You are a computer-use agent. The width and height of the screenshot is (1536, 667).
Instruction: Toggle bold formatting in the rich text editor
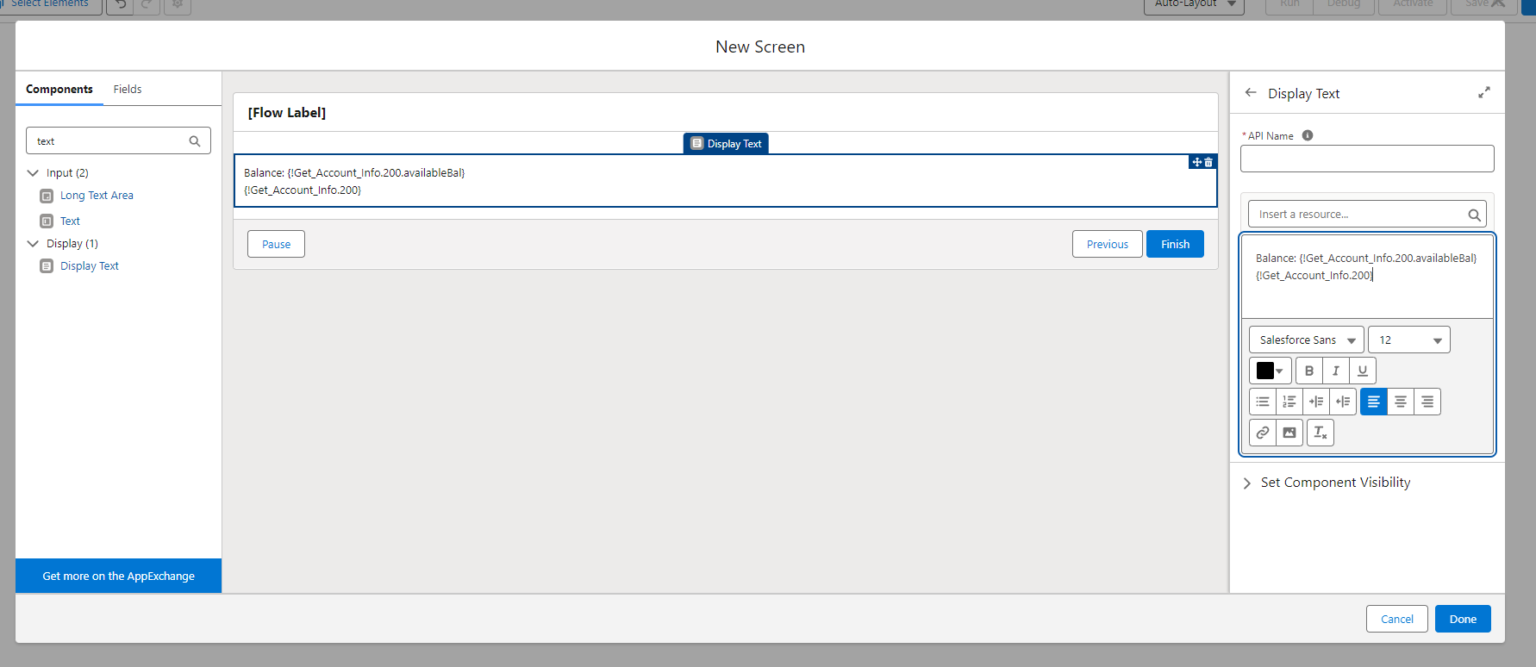click(1309, 370)
